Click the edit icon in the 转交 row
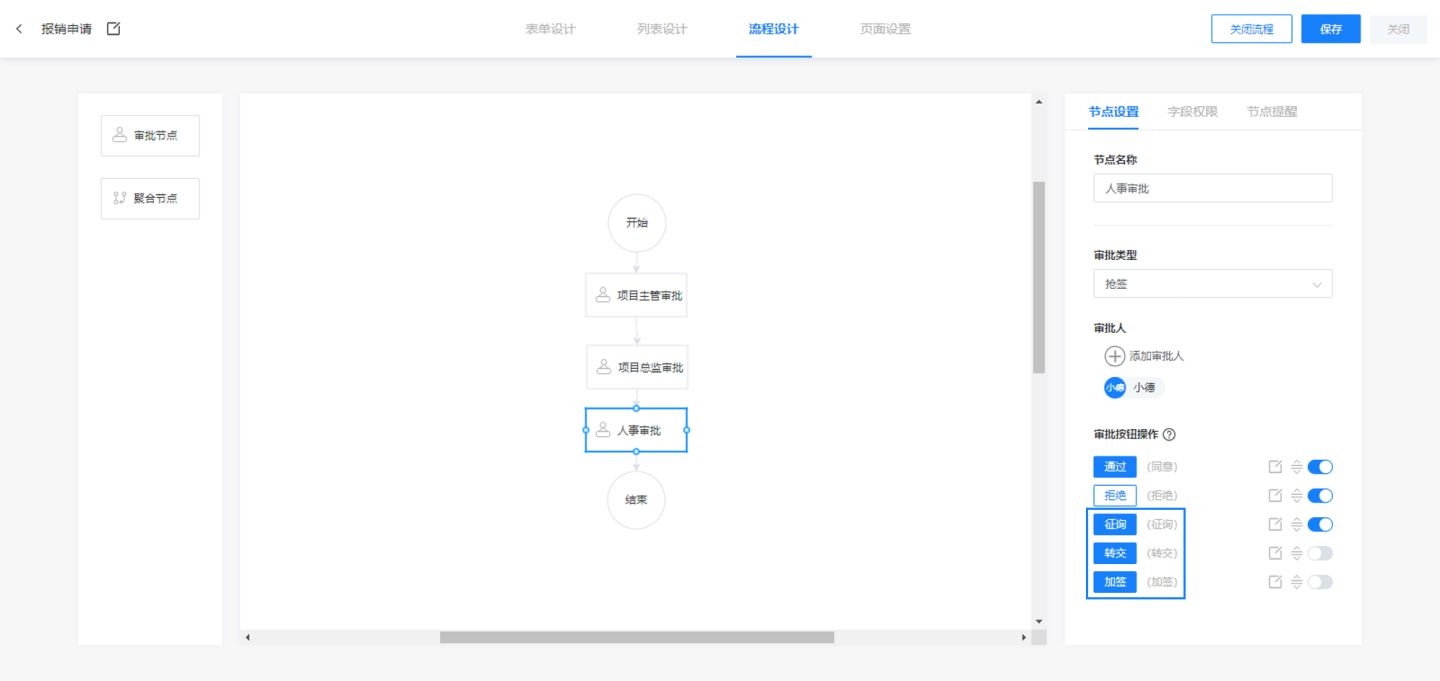Viewport: 1440px width, 681px height. tap(1275, 553)
